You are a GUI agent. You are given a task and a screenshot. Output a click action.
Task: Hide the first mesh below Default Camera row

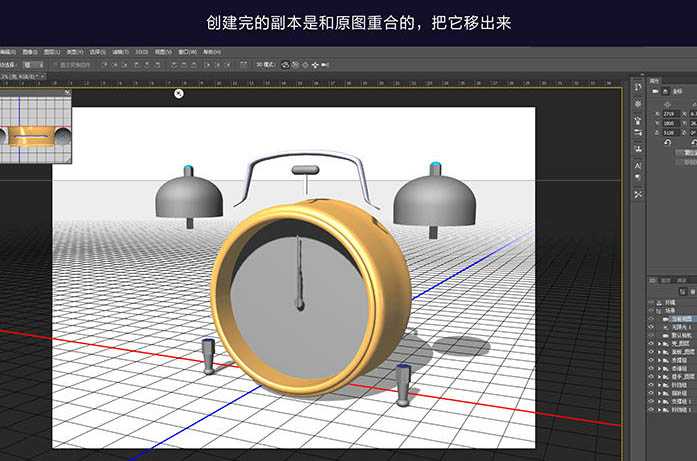(651, 344)
